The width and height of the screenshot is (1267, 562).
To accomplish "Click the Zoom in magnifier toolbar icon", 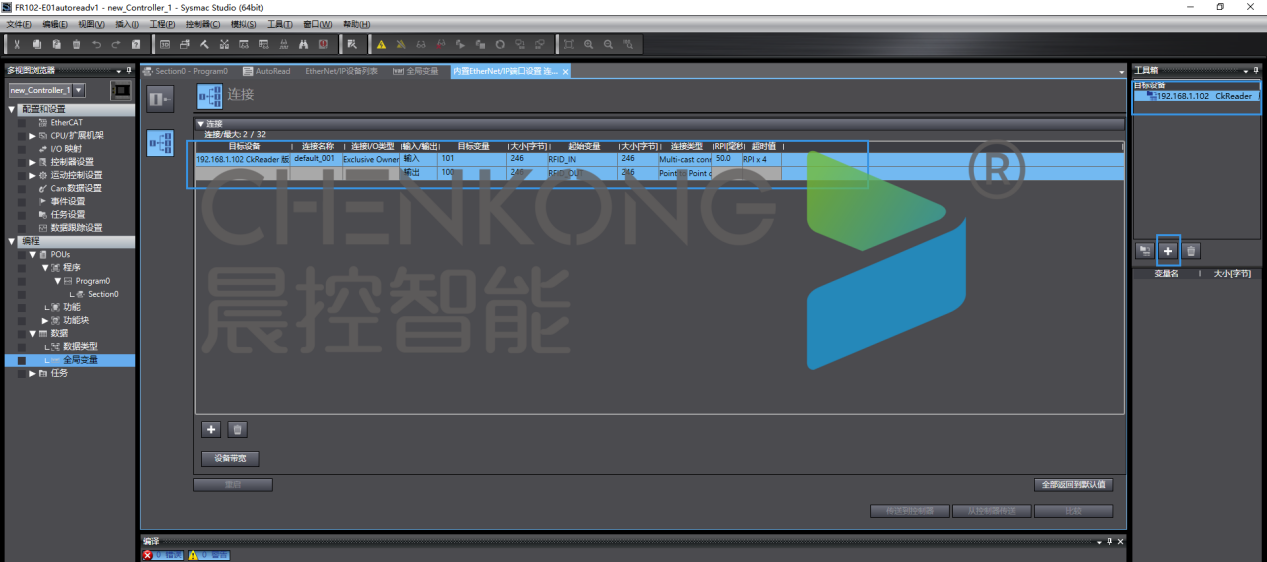I will pos(588,44).
